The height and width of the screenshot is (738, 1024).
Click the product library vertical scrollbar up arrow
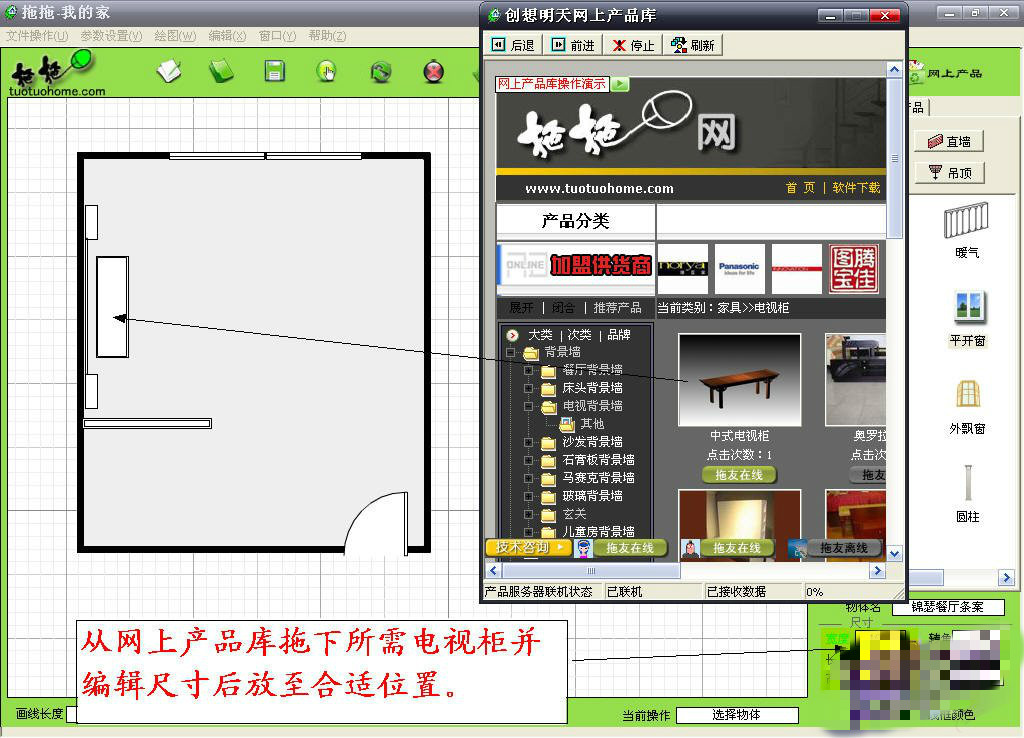coord(894,69)
